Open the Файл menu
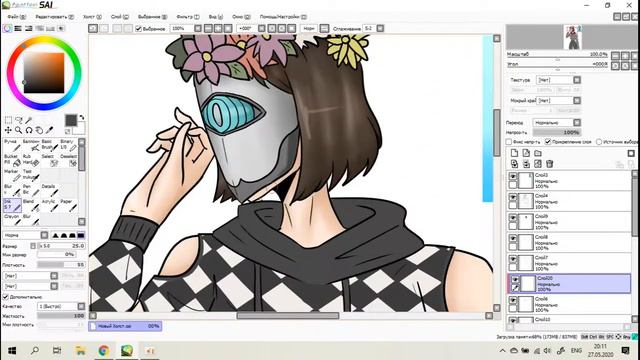 [17, 17]
